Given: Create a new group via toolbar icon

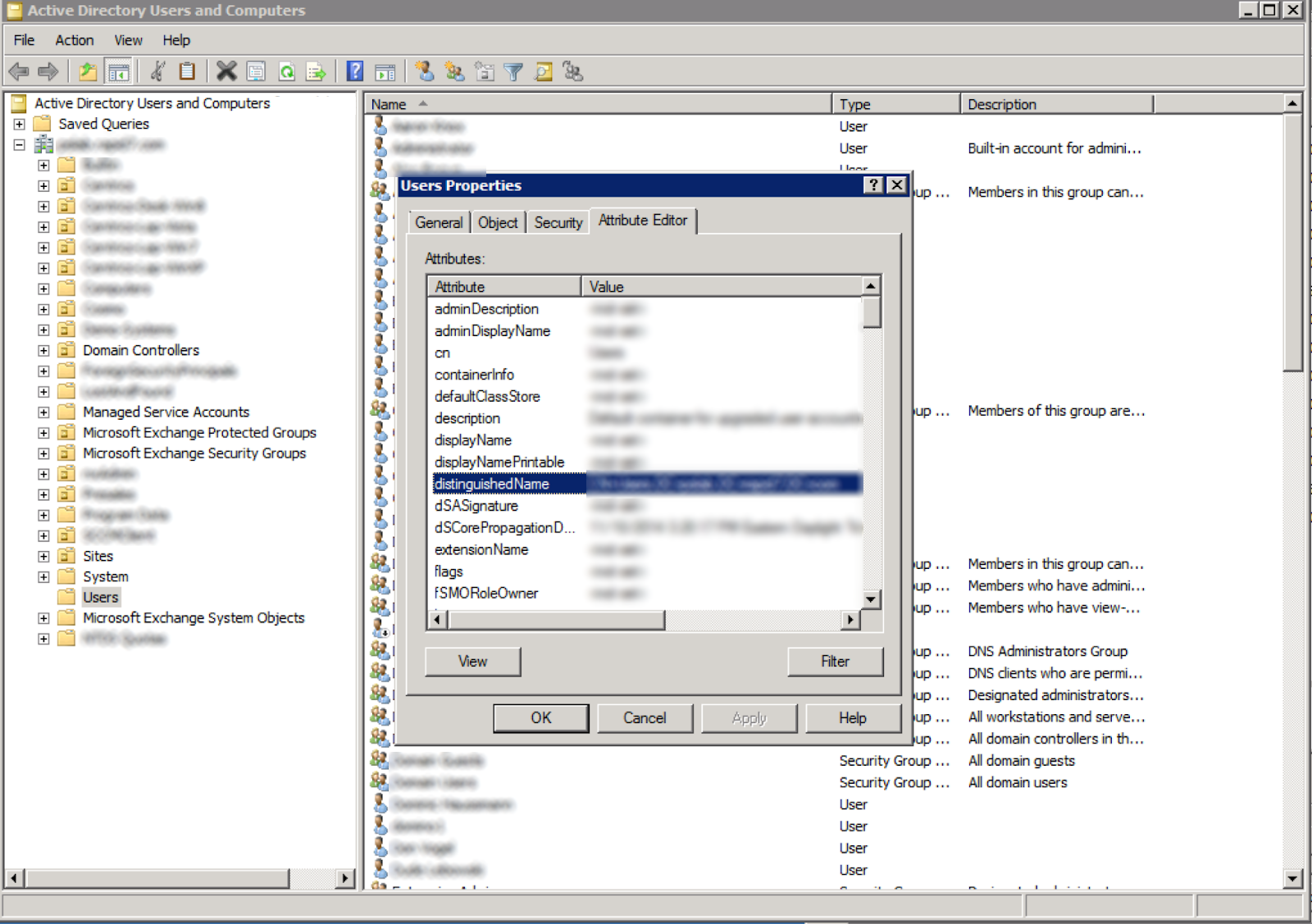Looking at the screenshot, I should [x=453, y=72].
